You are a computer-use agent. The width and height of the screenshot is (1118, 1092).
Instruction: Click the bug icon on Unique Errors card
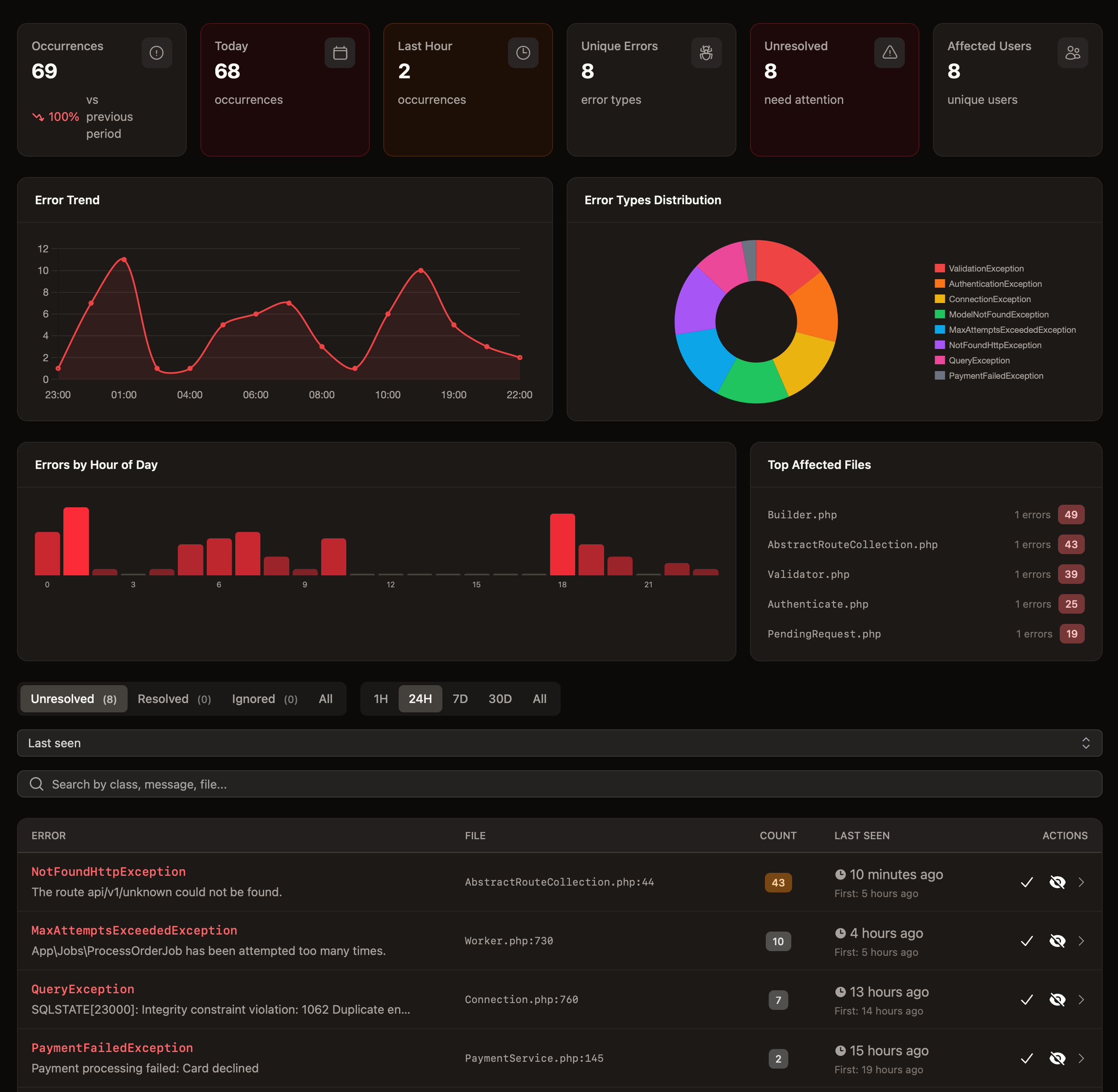pos(706,53)
